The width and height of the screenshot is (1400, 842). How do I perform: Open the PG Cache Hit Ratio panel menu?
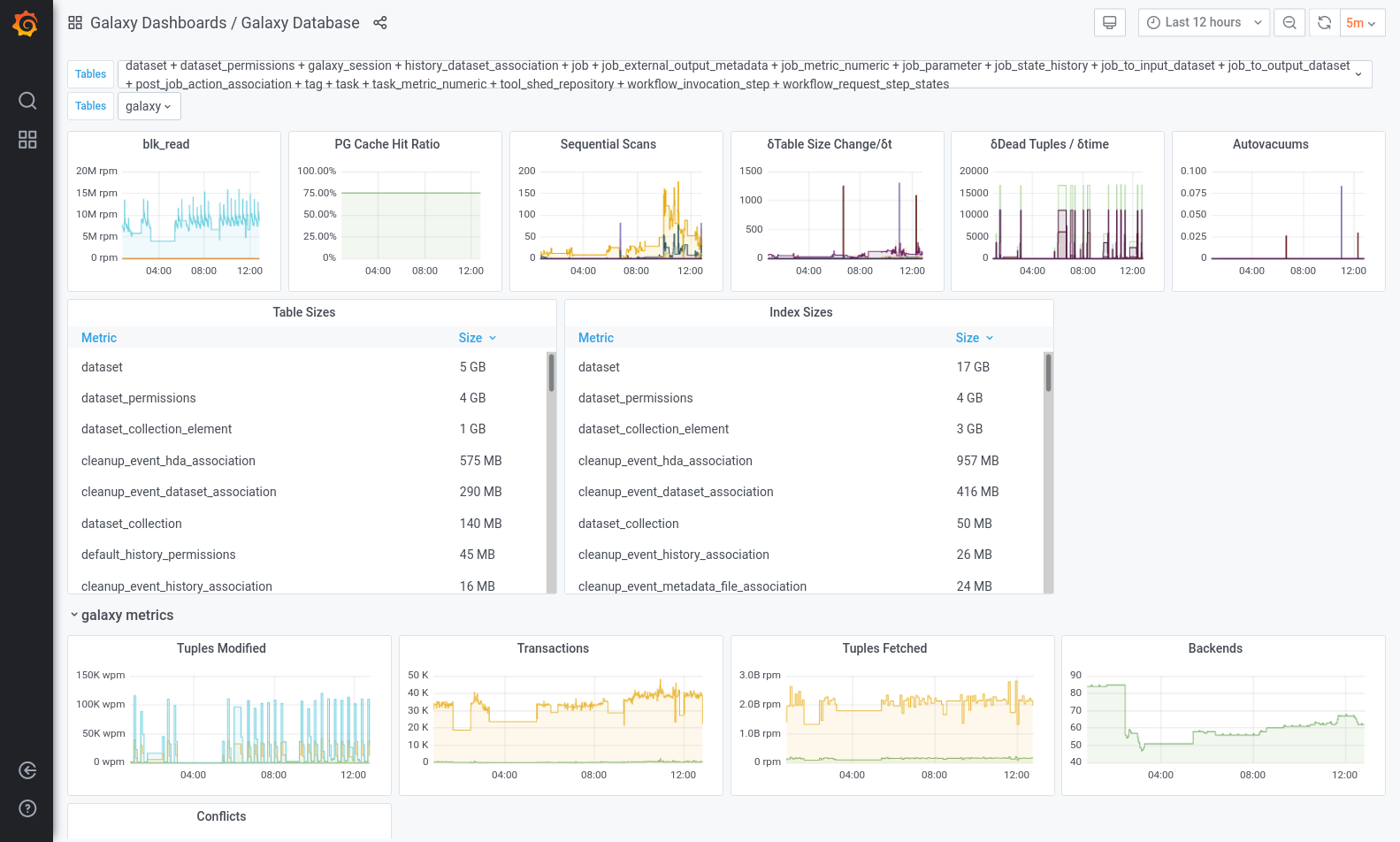(387, 144)
